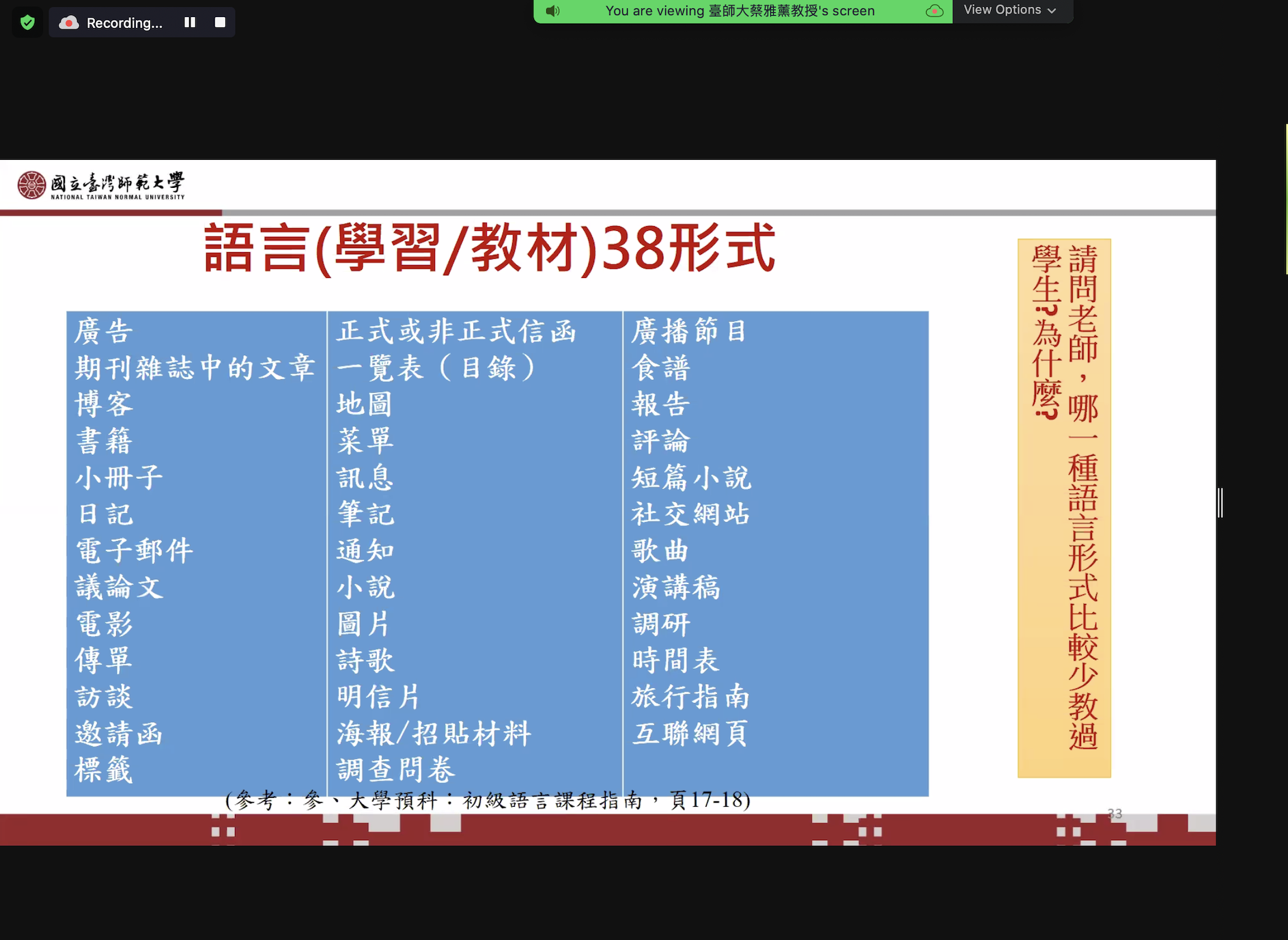This screenshot has width=1288, height=940.
Task: Click the slide page number 33
Action: coord(1115,814)
